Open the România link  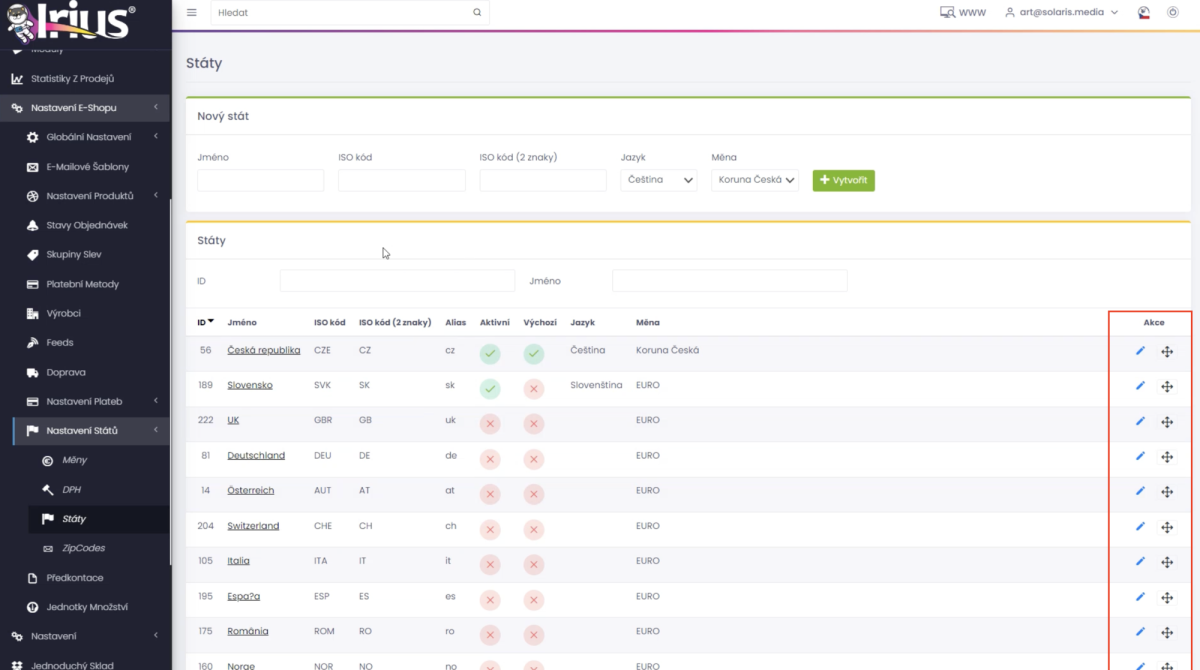tap(248, 631)
